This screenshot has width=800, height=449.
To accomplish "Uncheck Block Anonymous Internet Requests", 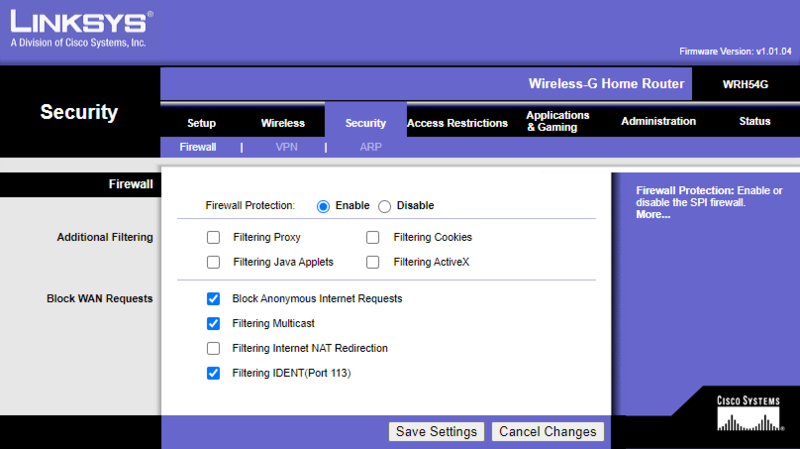I will (213, 298).
